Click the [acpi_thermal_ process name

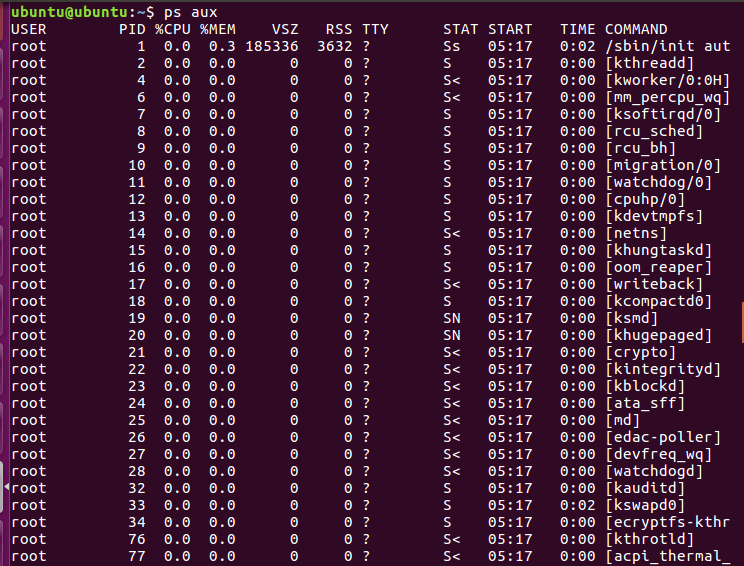[668, 556]
